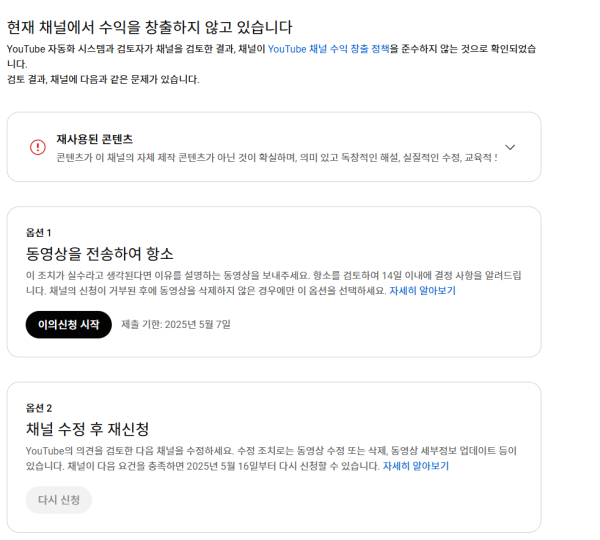Click the reused content description starting 콘텐츠가 이 채널의
Screen dimensions: 600x540
276,158
